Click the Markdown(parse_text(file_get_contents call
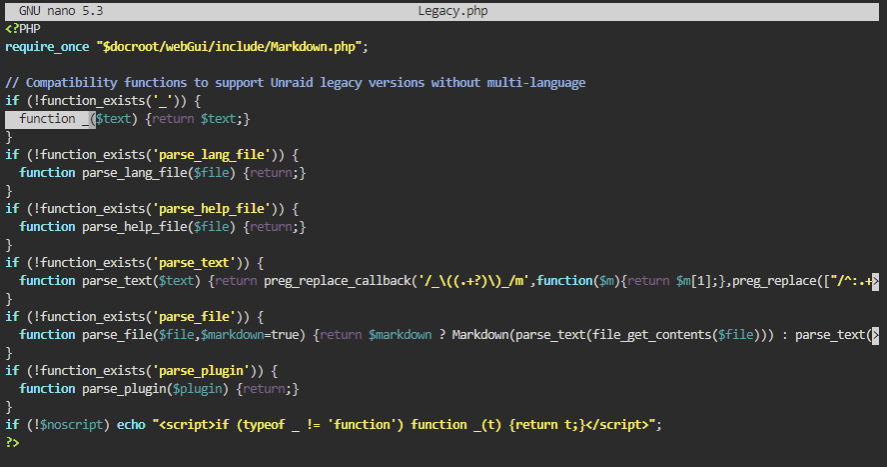Image resolution: width=887 pixels, height=467 pixels. point(584,335)
